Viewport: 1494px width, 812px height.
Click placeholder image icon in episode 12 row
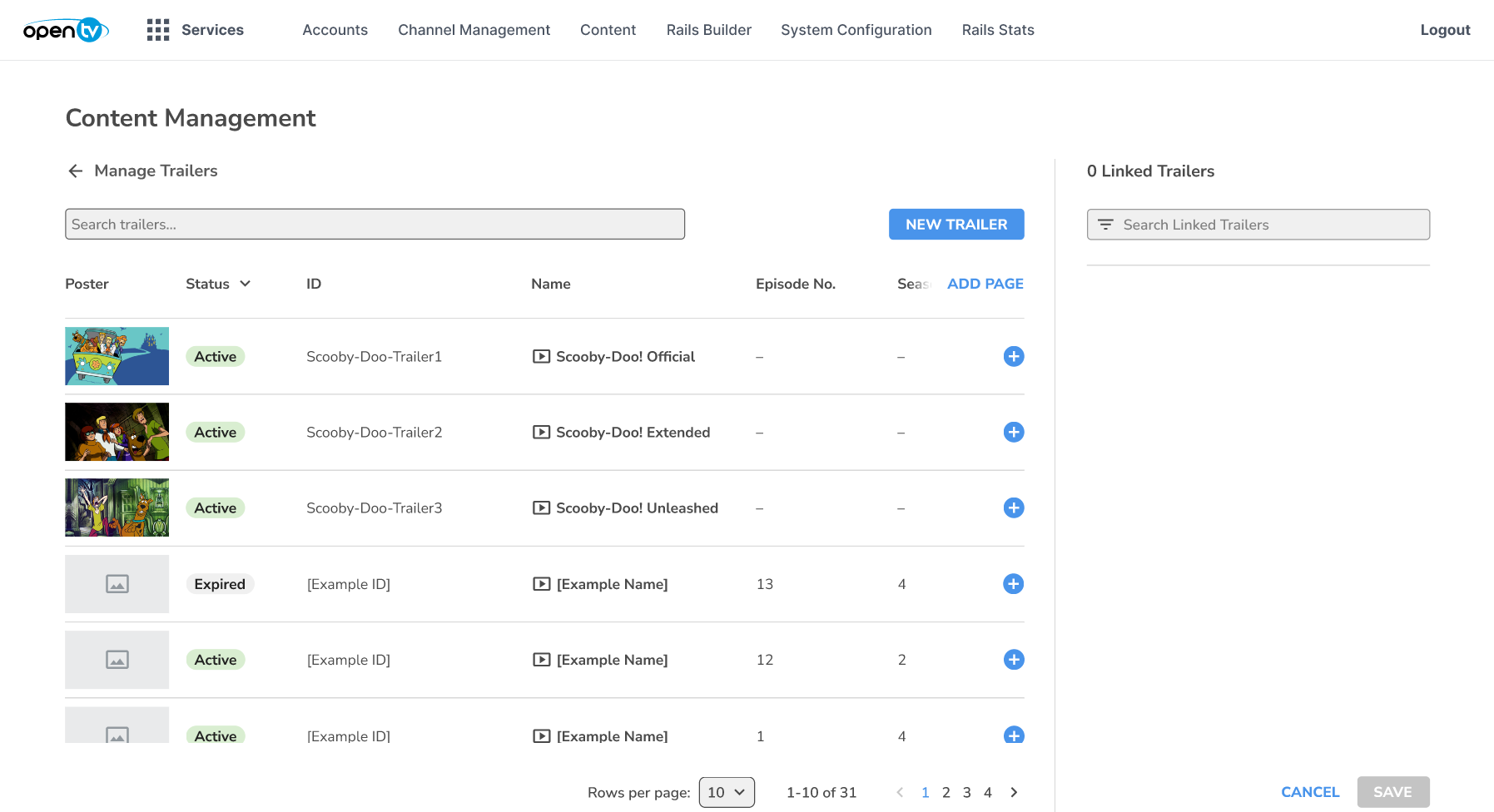[117, 660]
